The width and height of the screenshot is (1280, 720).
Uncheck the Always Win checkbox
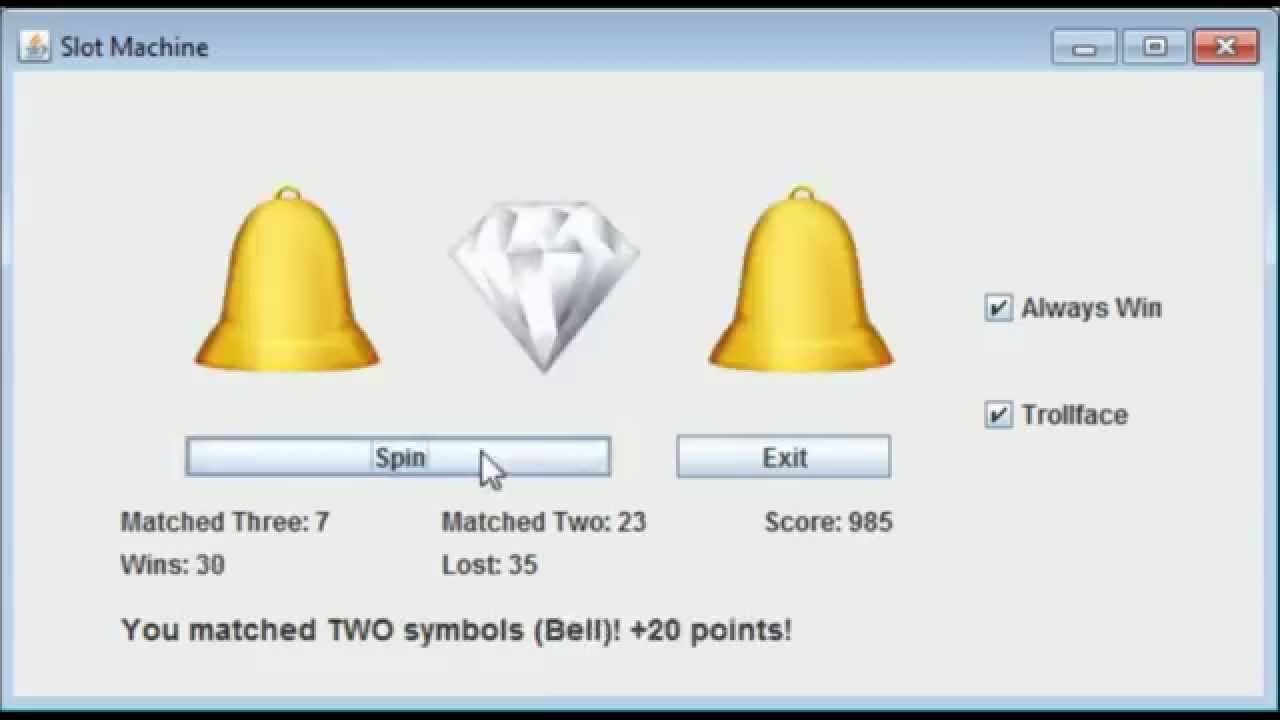click(x=998, y=308)
